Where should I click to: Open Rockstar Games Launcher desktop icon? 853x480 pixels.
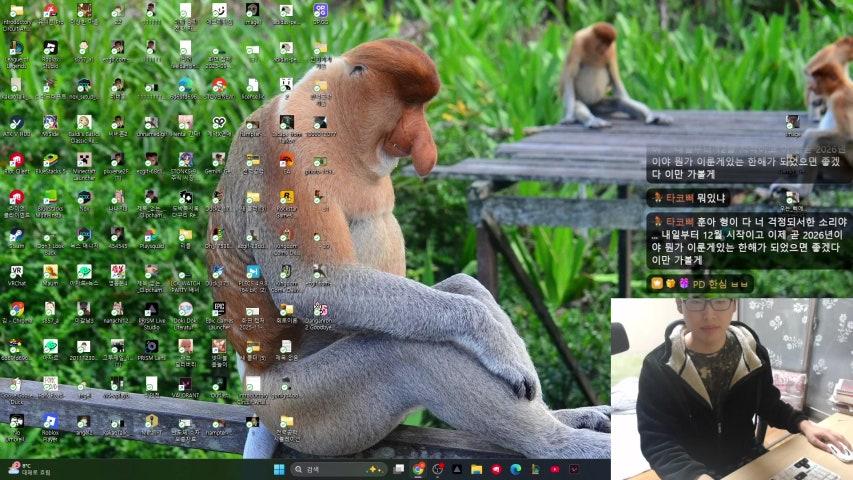point(286,197)
